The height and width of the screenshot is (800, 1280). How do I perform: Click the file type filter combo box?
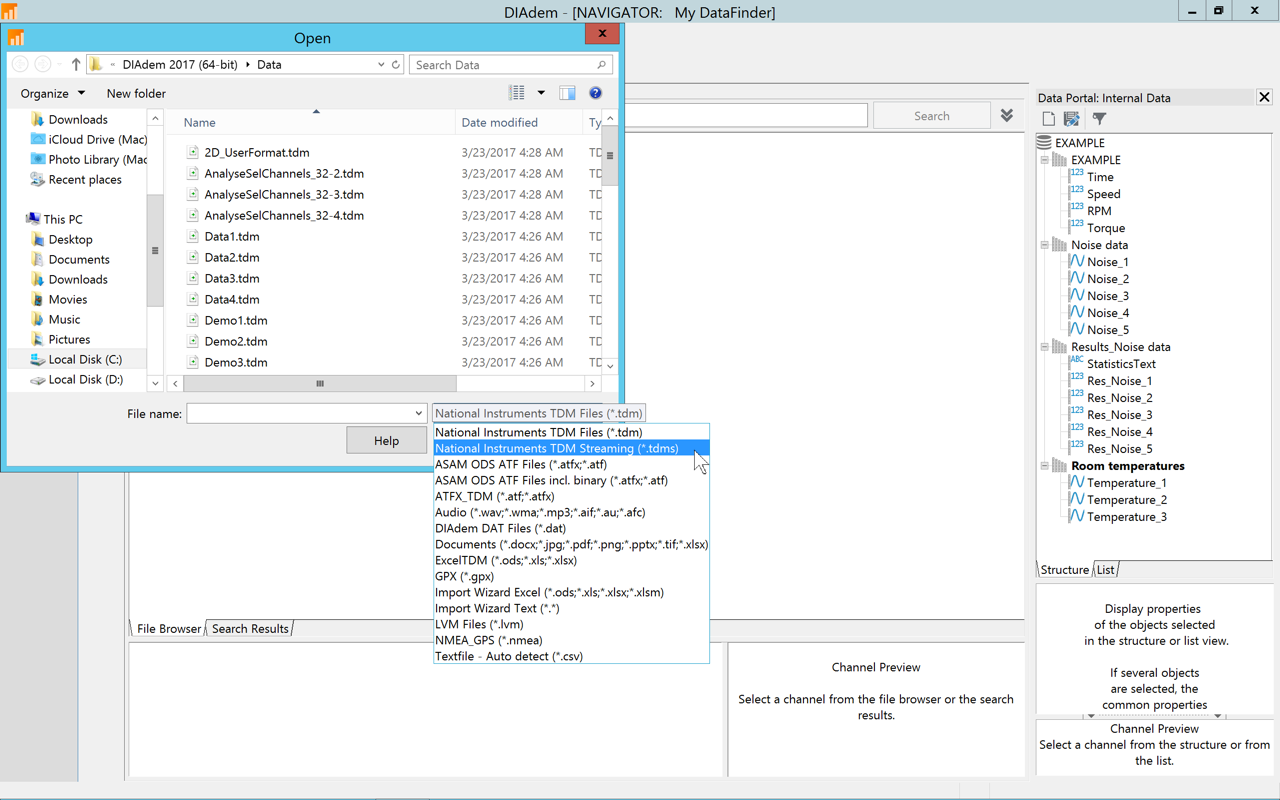[538, 413]
